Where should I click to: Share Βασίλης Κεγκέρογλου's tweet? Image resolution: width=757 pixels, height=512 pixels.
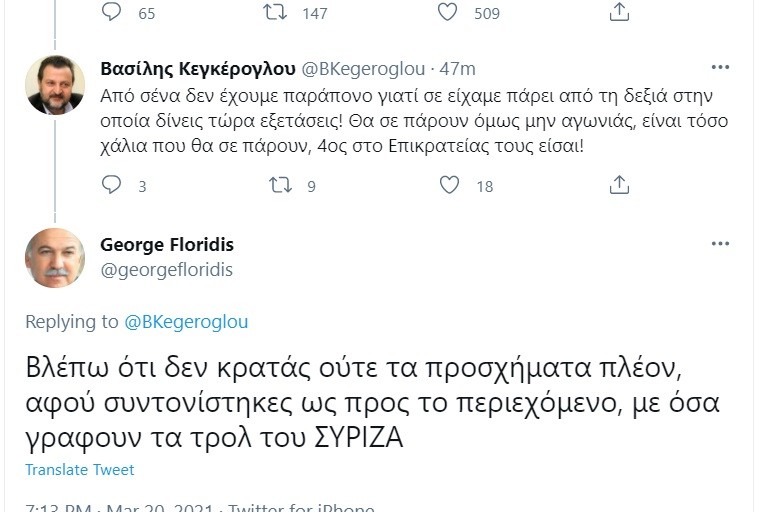(x=619, y=185)
